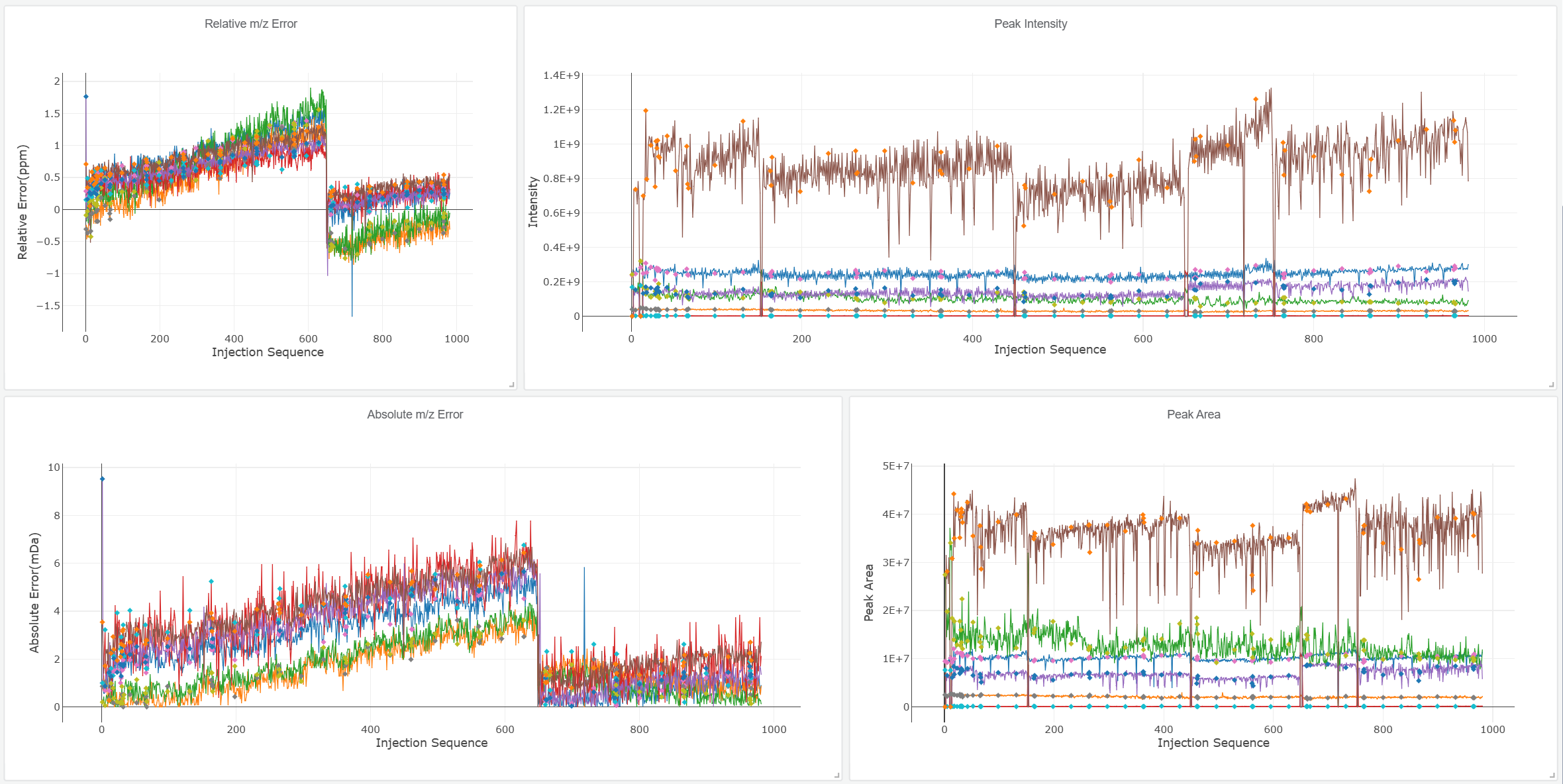Viewport: 1563px width, 784px height.
Task: Click the 10 tick on the Absolute Error axis
Action: coord(54,467)
